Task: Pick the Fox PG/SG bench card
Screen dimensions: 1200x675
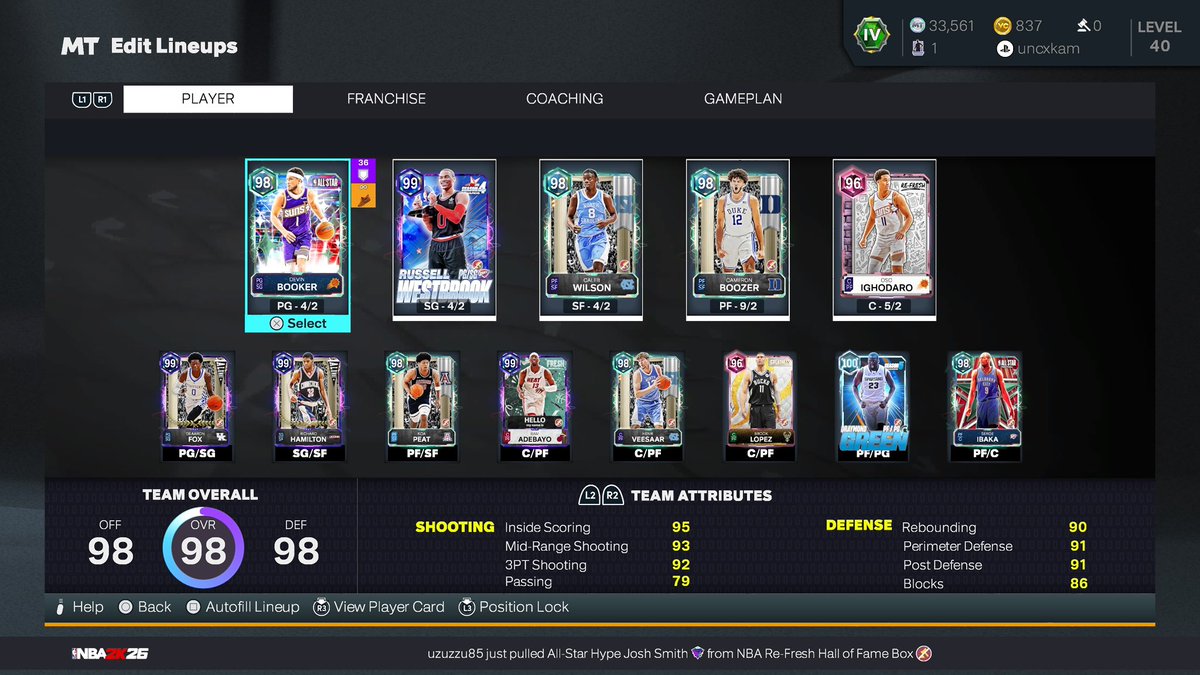Action: pyautogui.click(x=197, y=406)
